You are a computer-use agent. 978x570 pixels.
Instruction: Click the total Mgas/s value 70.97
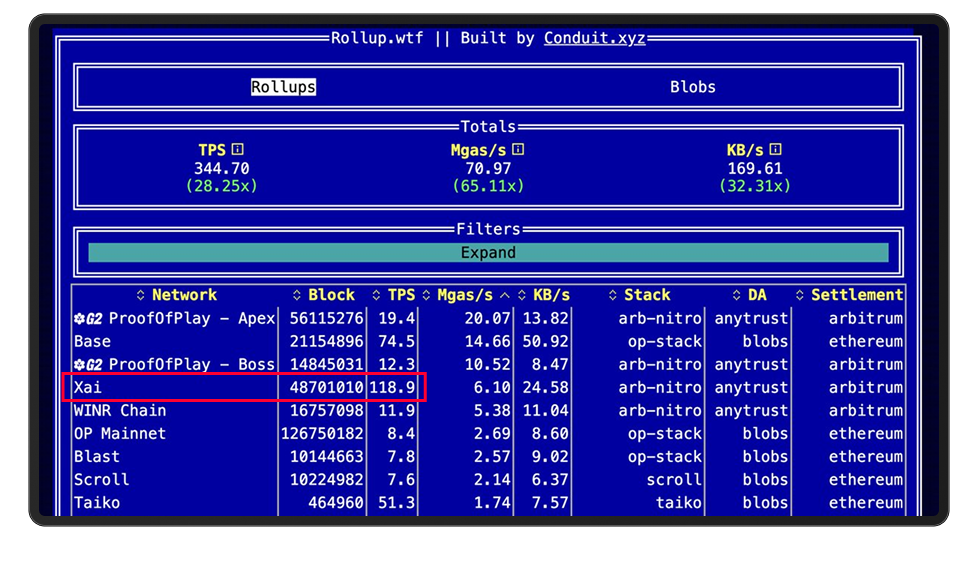click(x=488, y=169)
